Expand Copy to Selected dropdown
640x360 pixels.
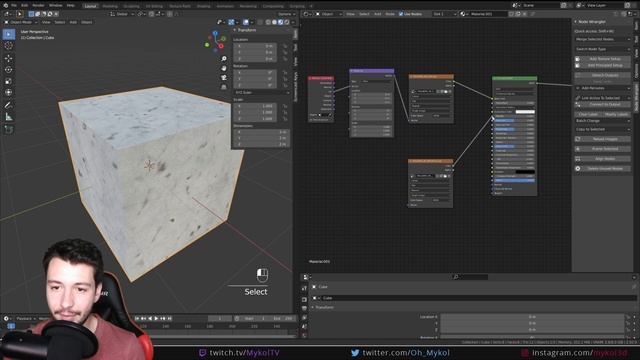tap(602, 129)
